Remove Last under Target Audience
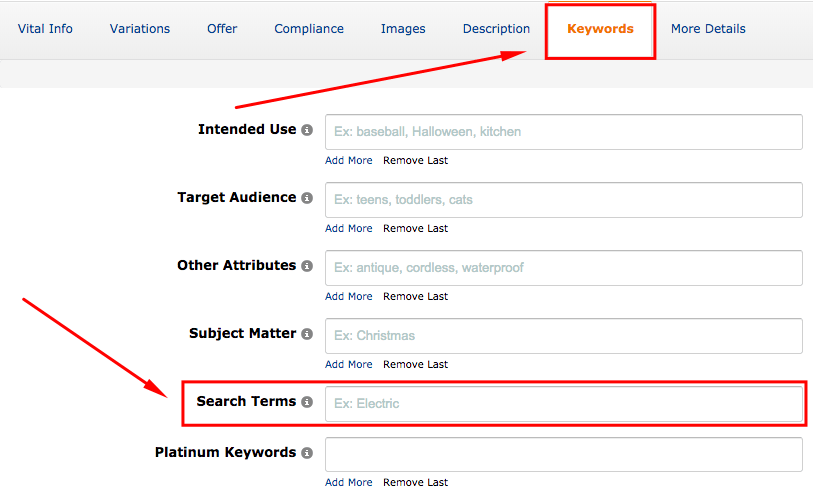 pyautogui.click(x=415, y=229)
